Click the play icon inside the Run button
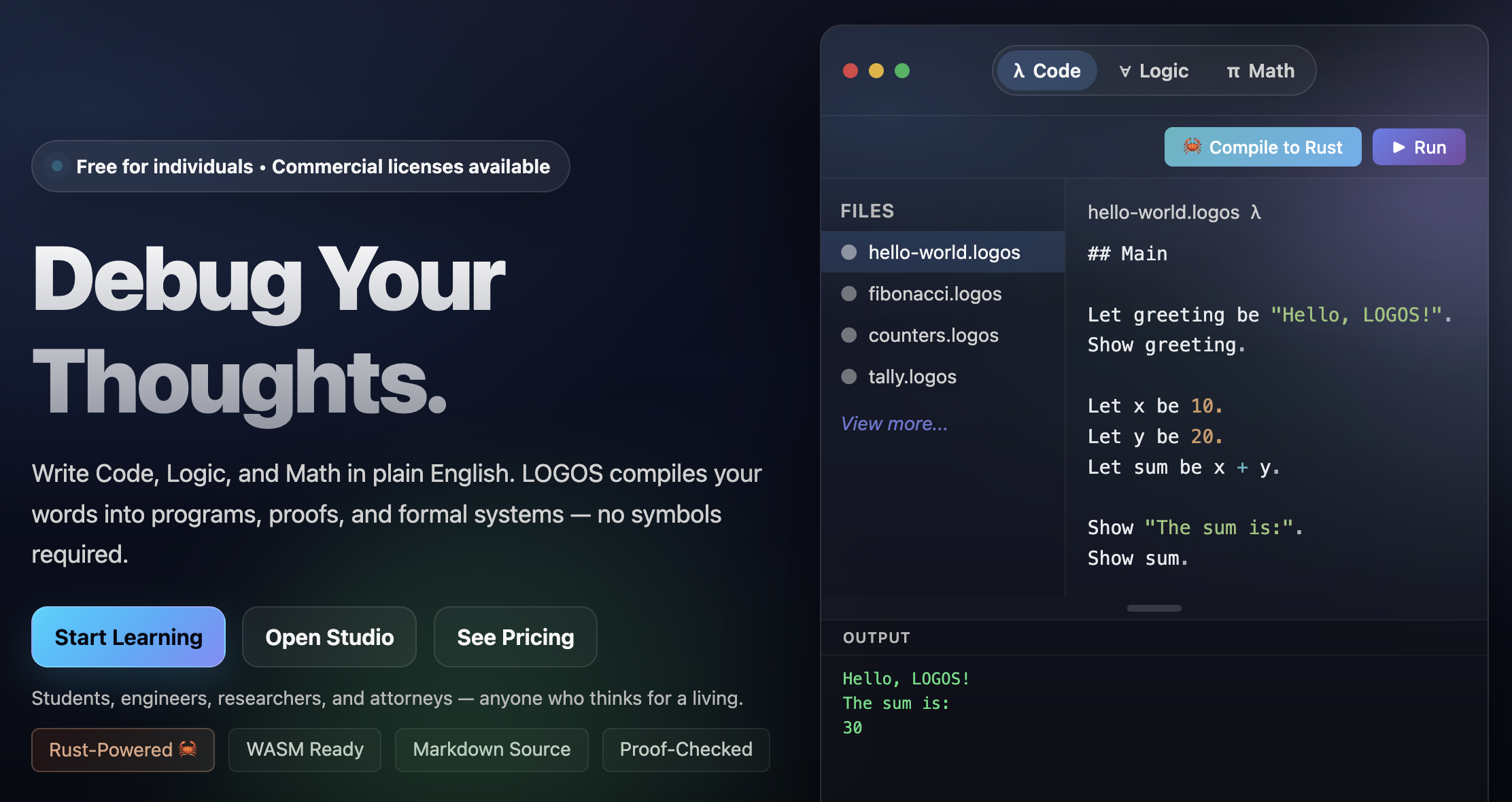 [1398, 147]
